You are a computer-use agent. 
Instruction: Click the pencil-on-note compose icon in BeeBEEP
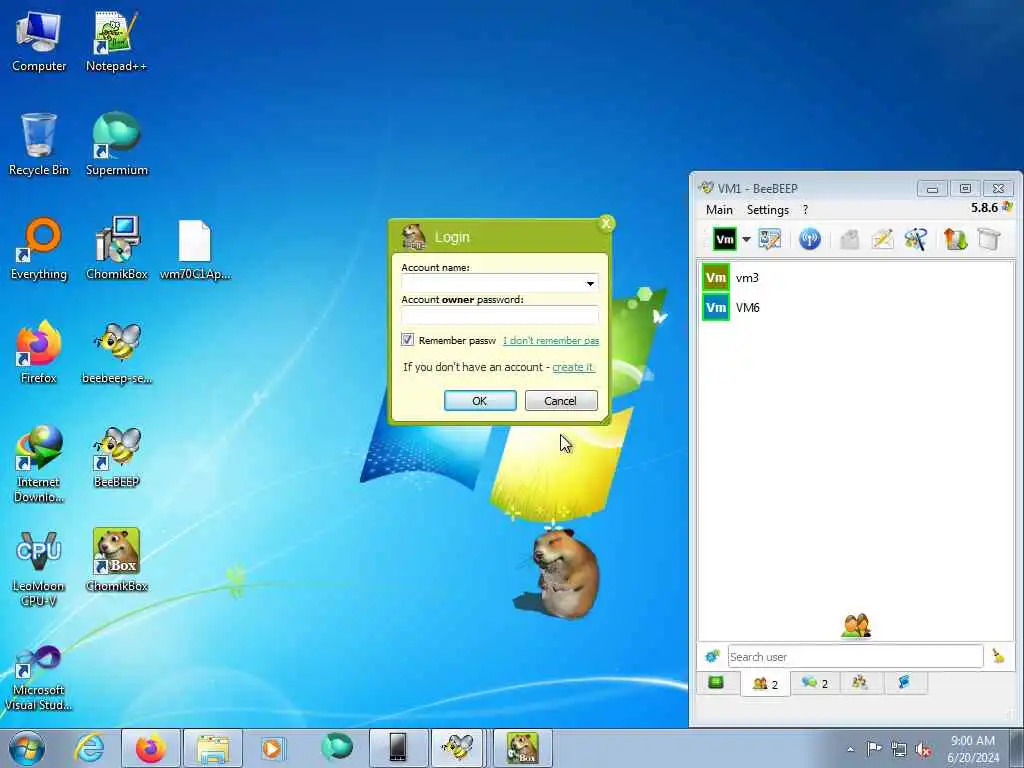tap(882, 239)
